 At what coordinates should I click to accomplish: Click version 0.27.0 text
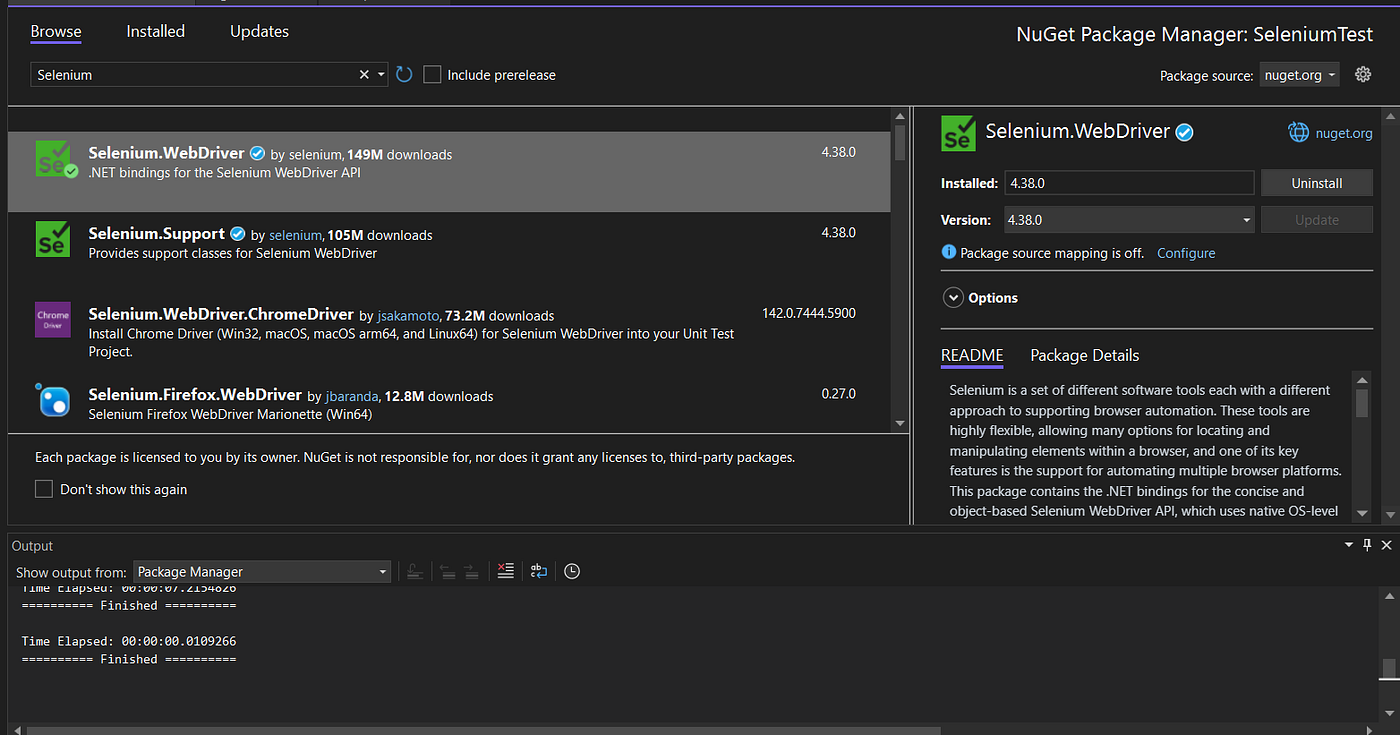839,394
